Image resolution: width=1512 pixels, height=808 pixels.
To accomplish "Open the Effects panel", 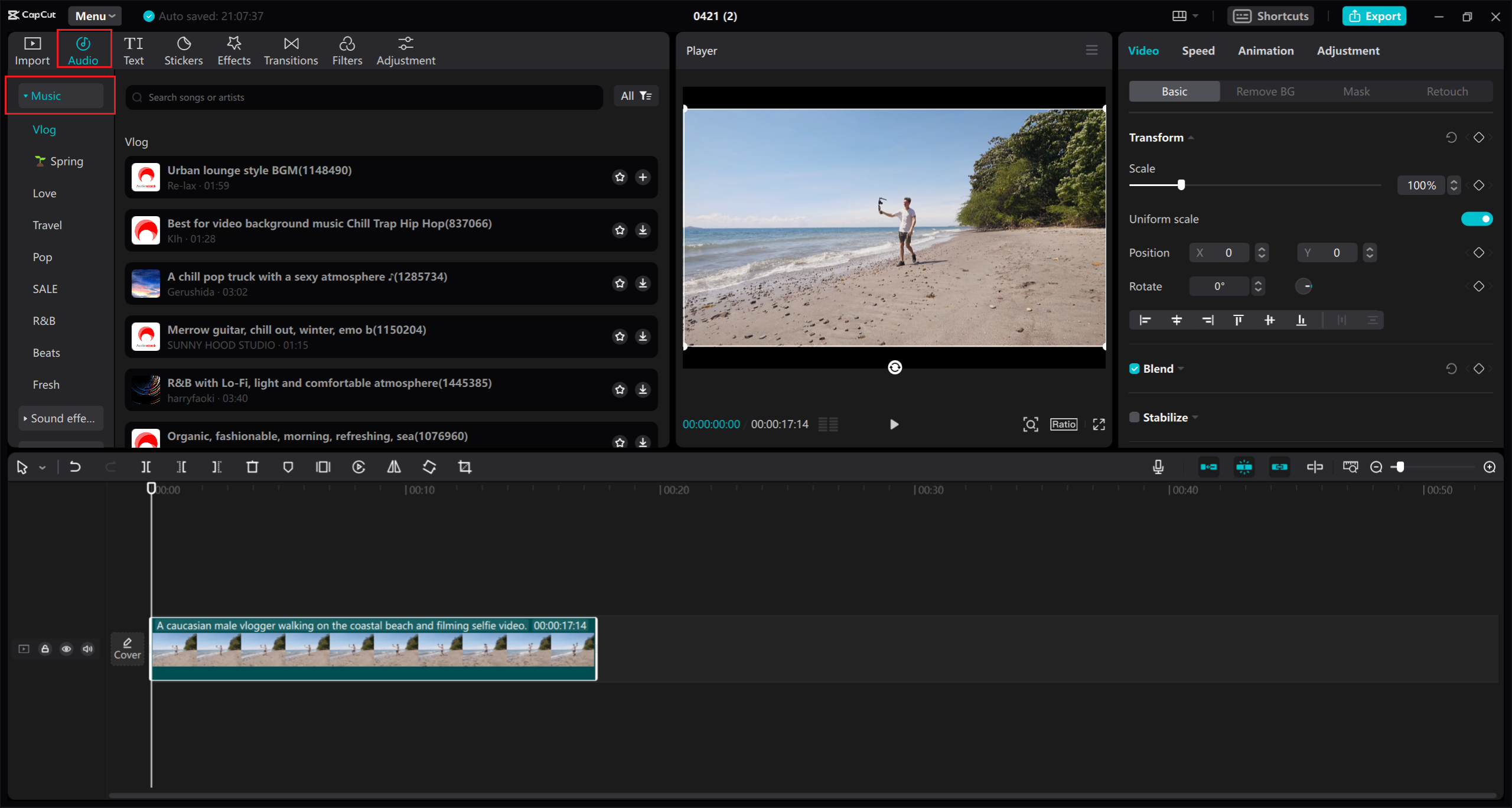I will pyautogui.click(x=234, y=50).
